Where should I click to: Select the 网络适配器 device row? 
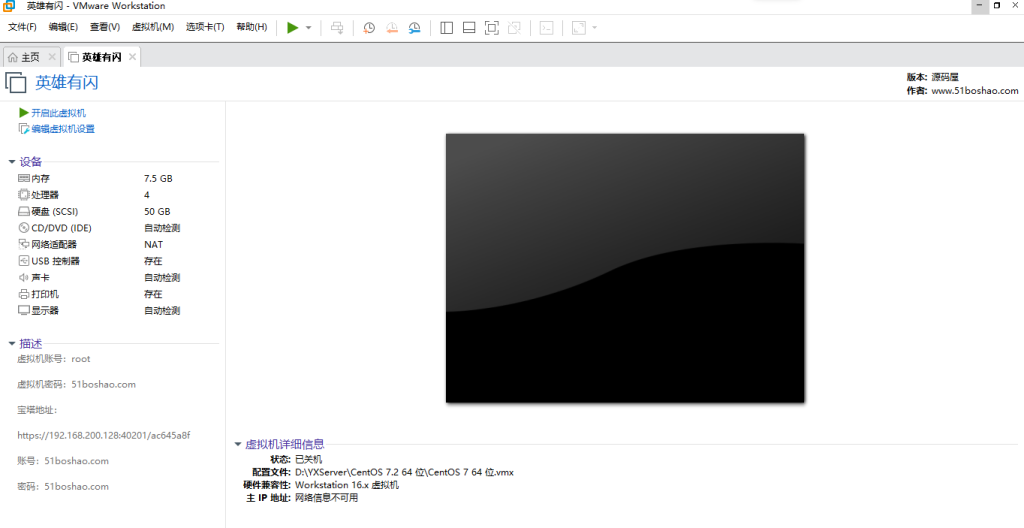pos(53,244)
